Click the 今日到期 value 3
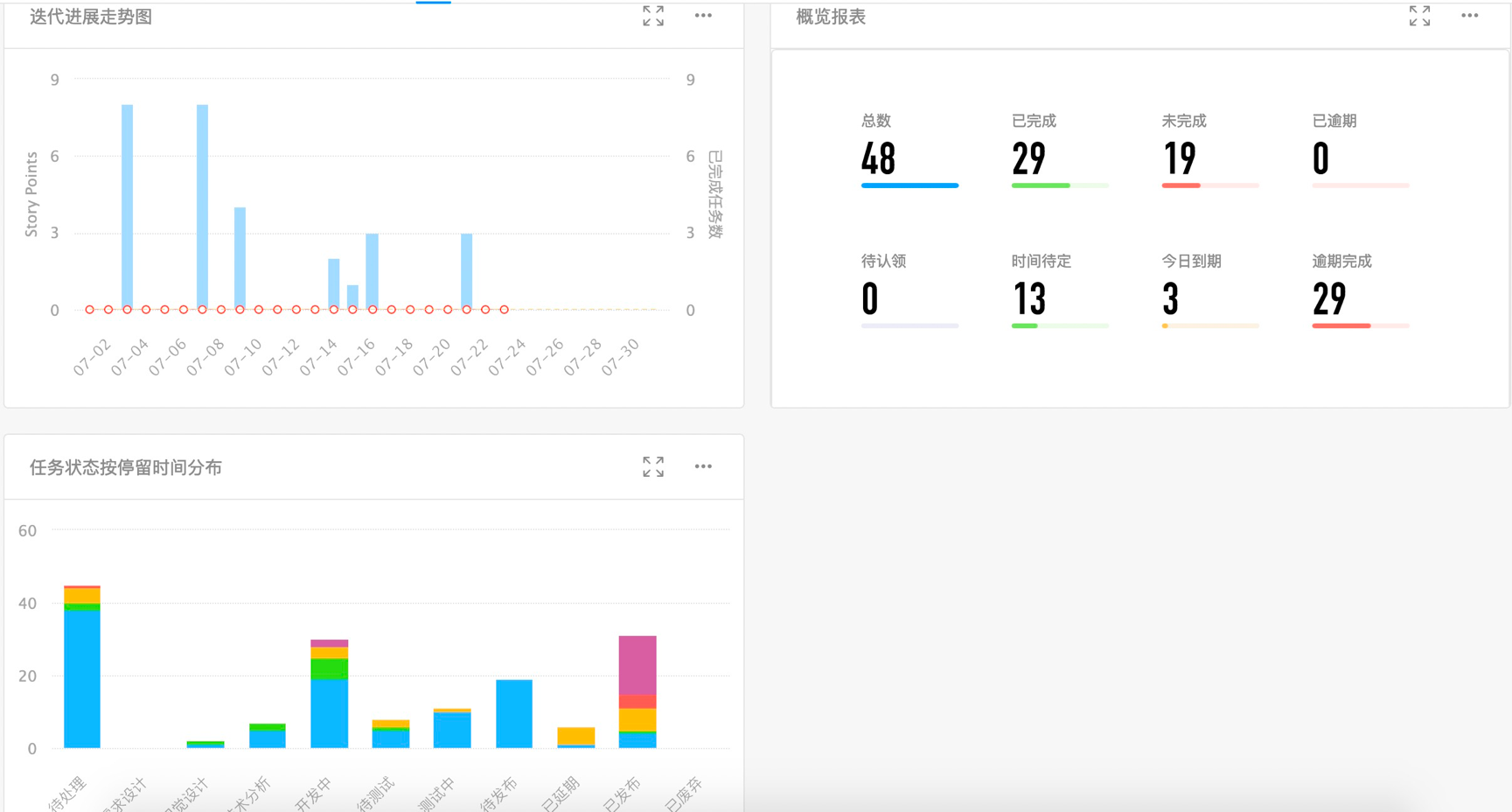Image resolution: width=1512 pixels, height=812 pixels. click(x=1170, y=299)
